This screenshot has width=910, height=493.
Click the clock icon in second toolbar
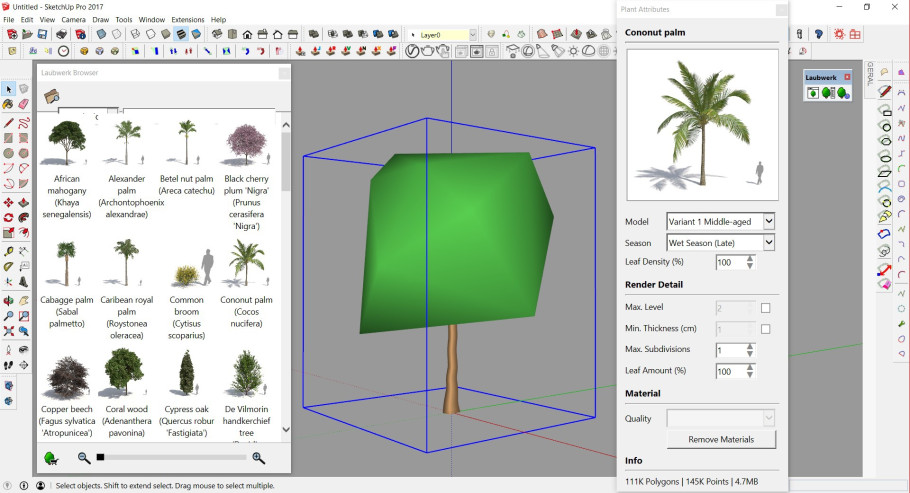(x=63, y=51)
